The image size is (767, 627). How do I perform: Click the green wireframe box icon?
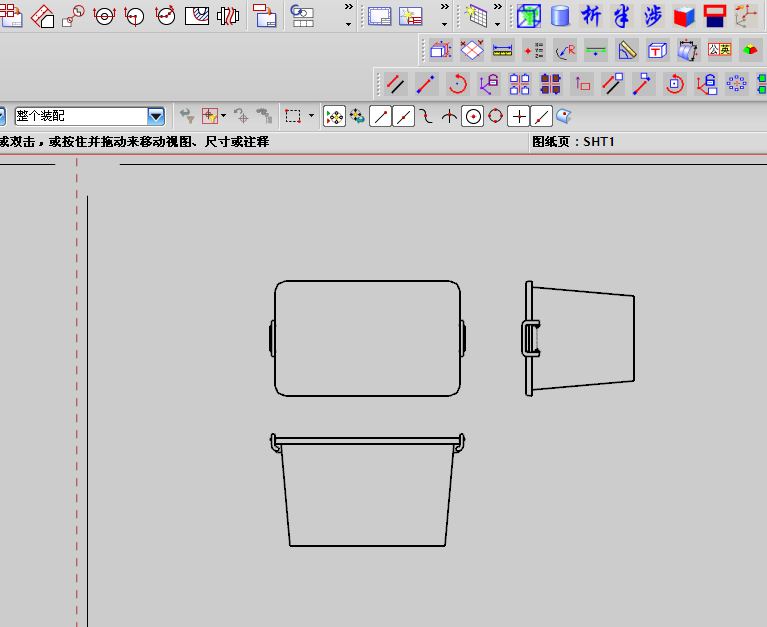(529, 16)
